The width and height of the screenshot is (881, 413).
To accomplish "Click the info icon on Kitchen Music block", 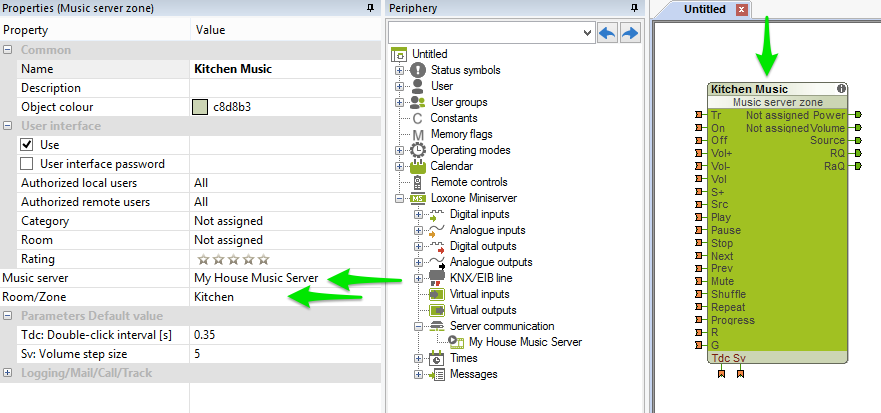I will tap(841, 89).
